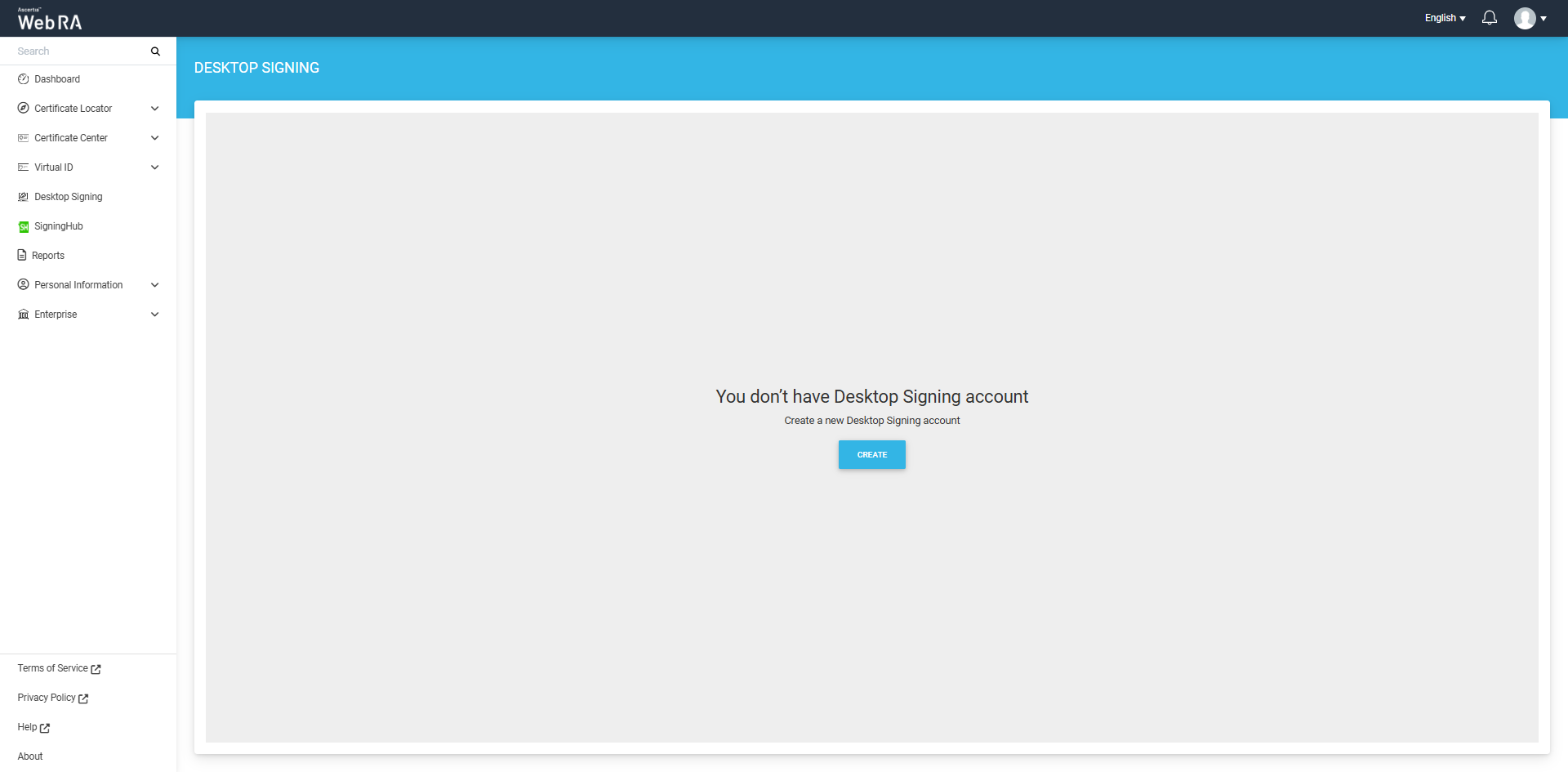Expand the Virtual ID chevron
Image resolution: width=1568 pixels, height=772 pixels.
155,167
